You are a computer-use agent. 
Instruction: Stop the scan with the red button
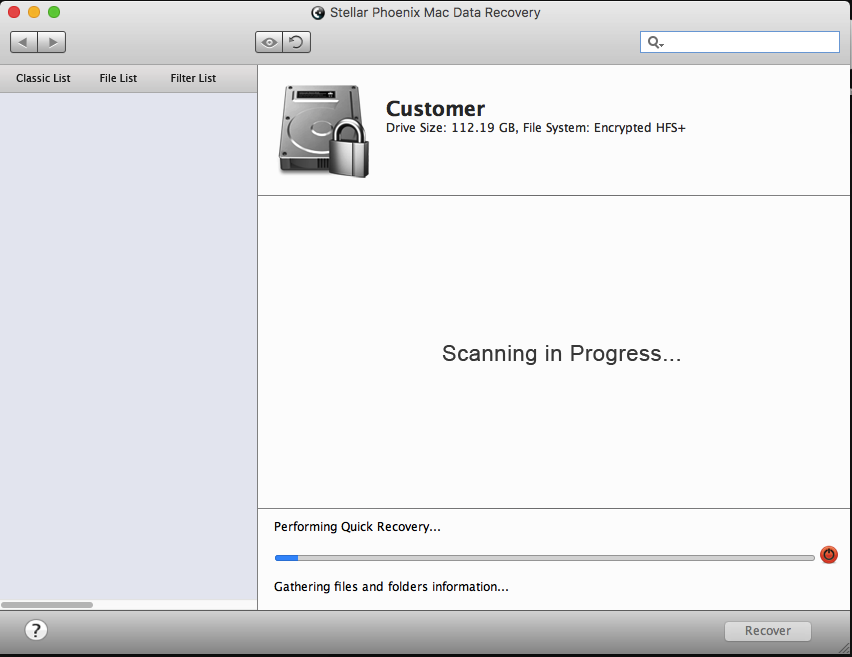click(829, 555)
